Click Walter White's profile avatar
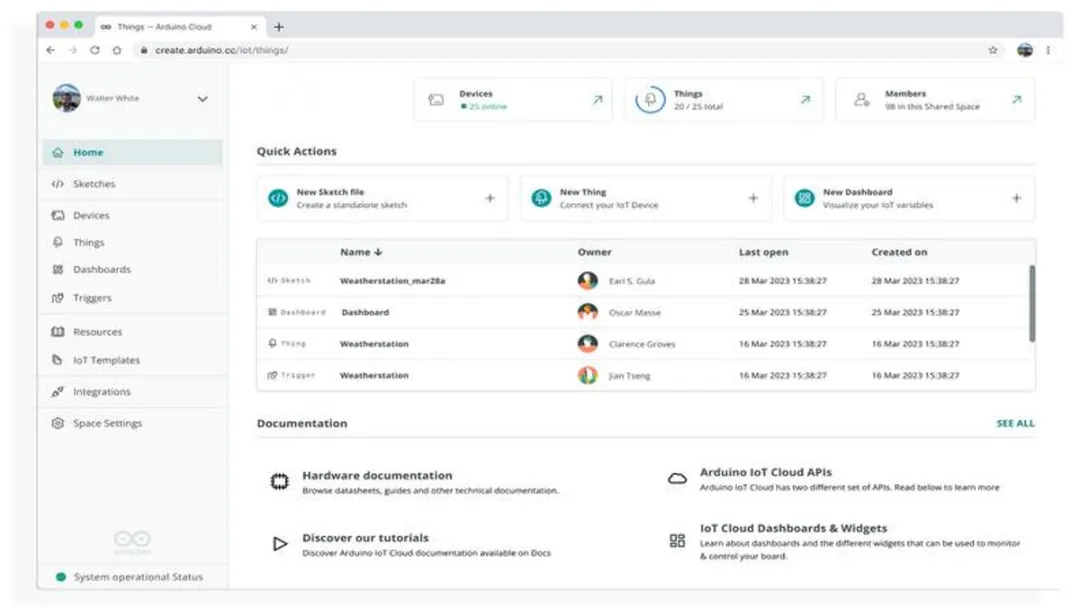The width and height of the screenshot is (1080, 608). [x=67, y=98]
